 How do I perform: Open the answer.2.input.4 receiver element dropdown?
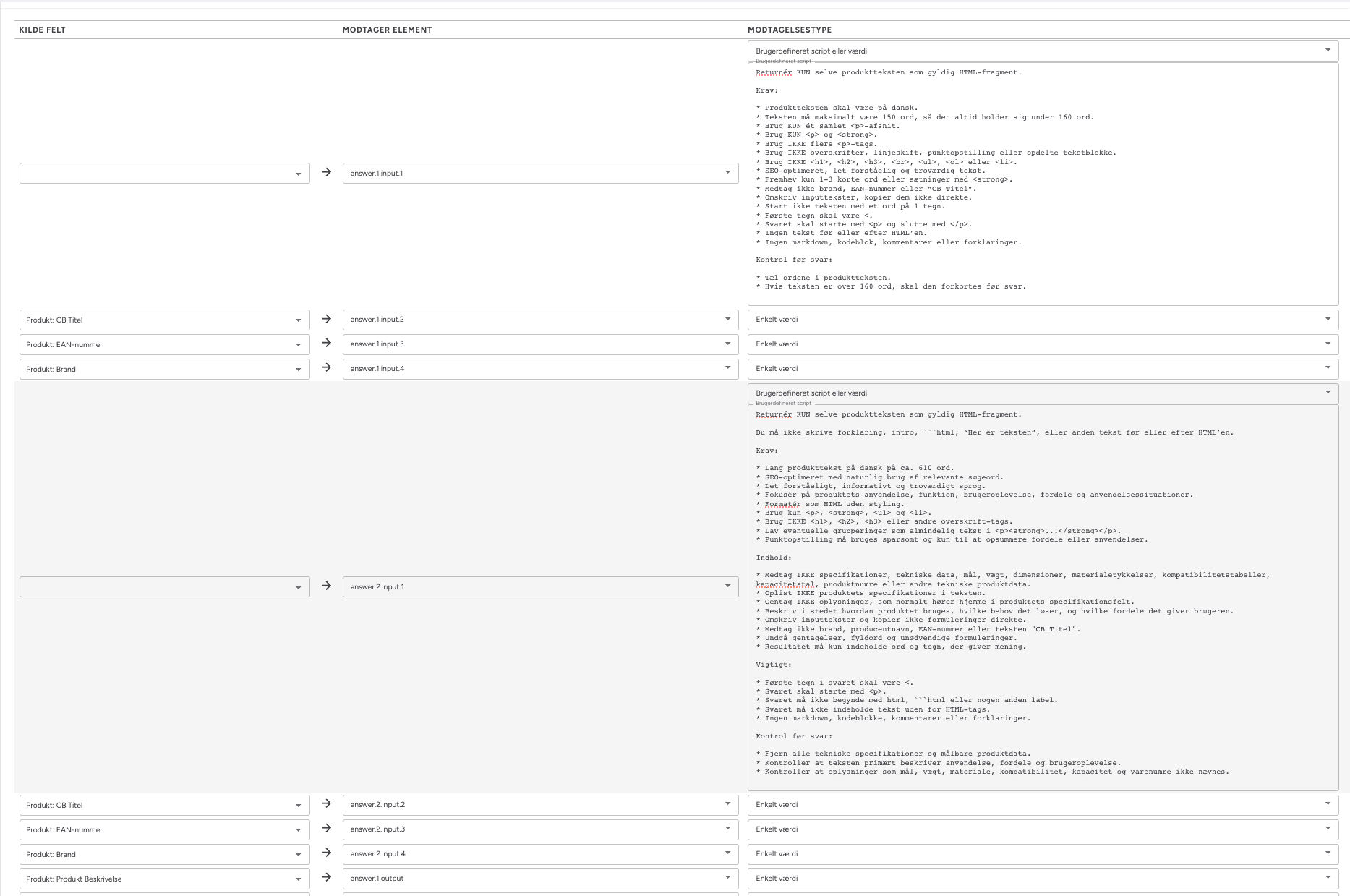[x=540, y=854]
